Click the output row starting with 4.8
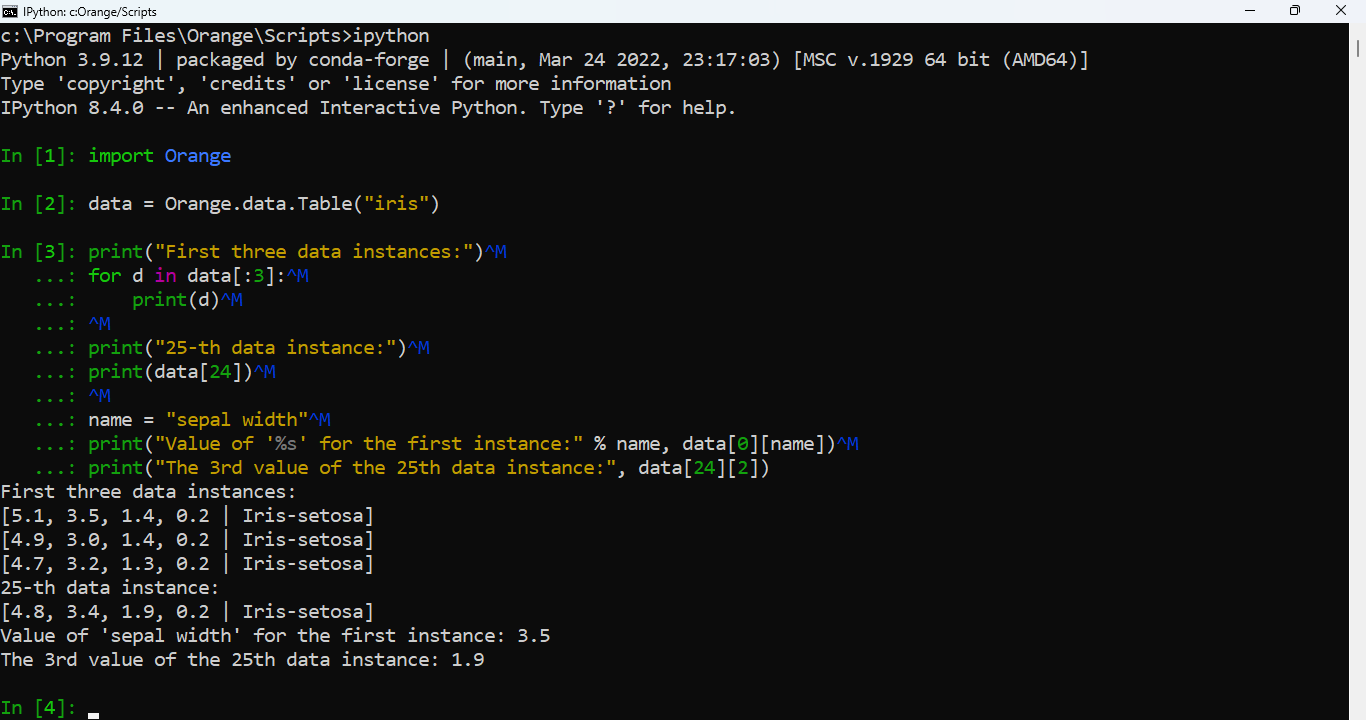Screen dimensions: 1366x720 [187, 612]
